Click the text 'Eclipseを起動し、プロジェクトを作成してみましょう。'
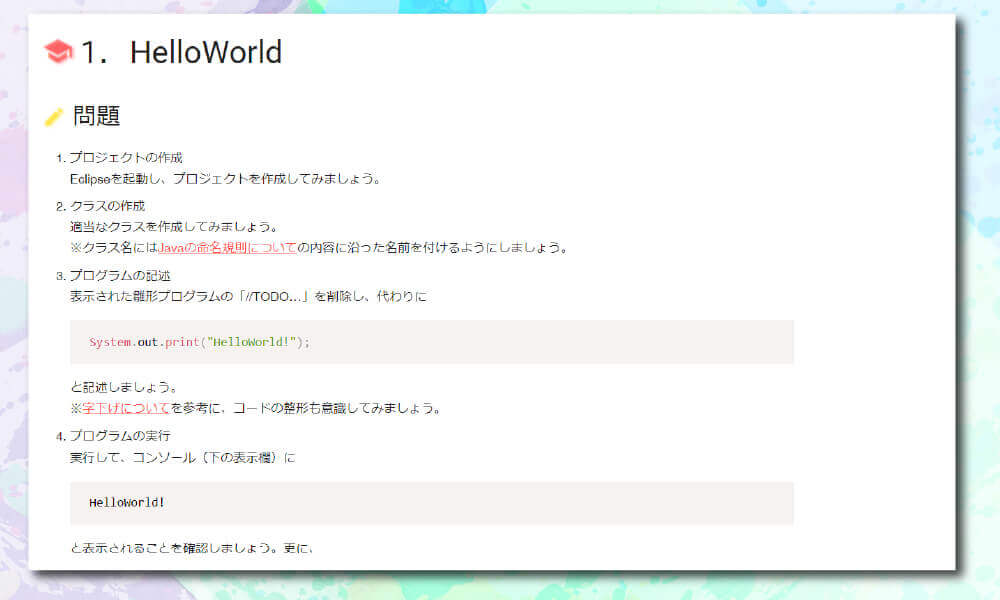1000x600 pixels. click(225, 179)
